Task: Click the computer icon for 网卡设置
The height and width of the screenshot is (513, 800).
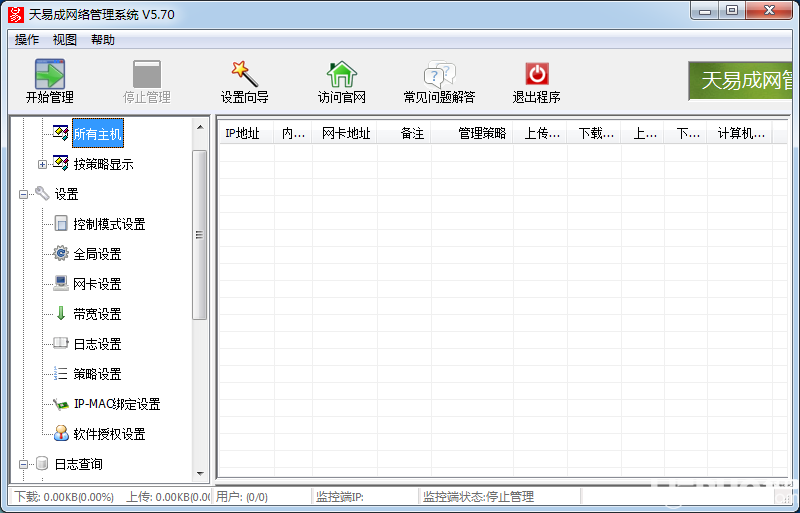Action: pyautogui.click(x=61, y=283)
